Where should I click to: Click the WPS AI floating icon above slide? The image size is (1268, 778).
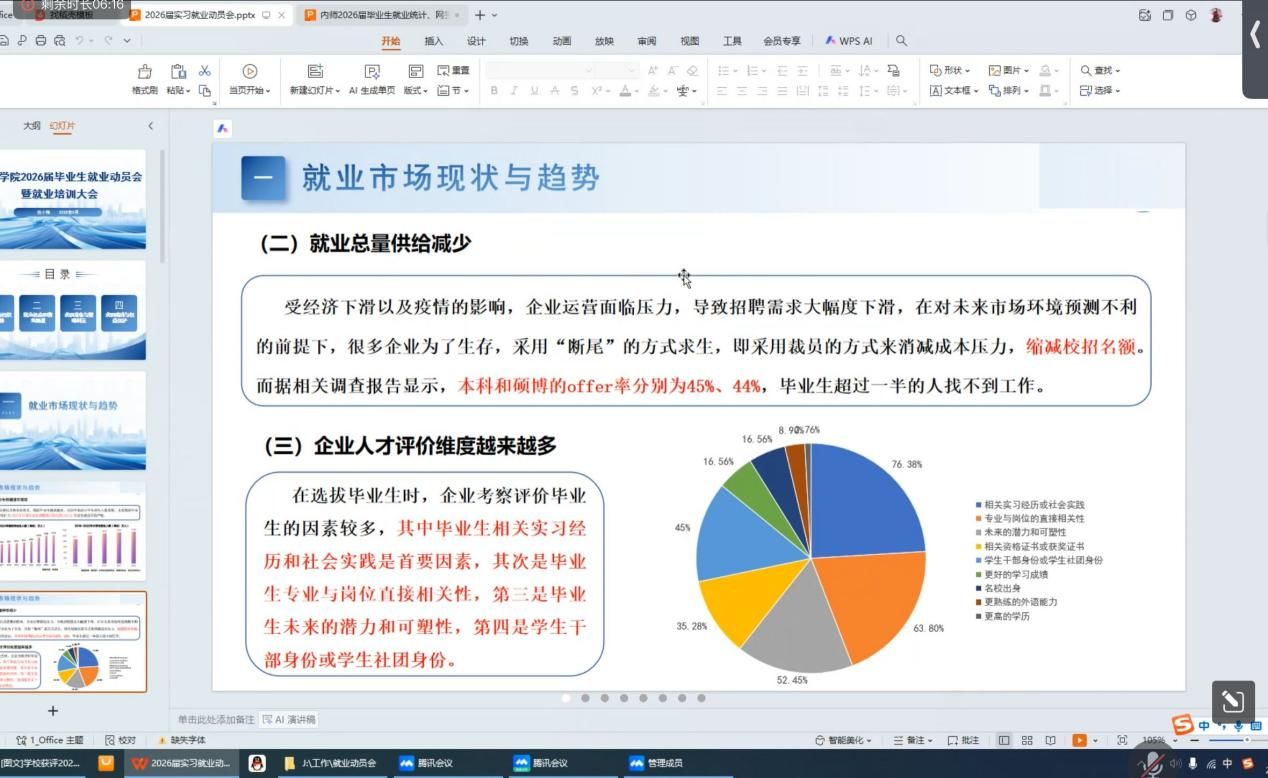(223, 129)
